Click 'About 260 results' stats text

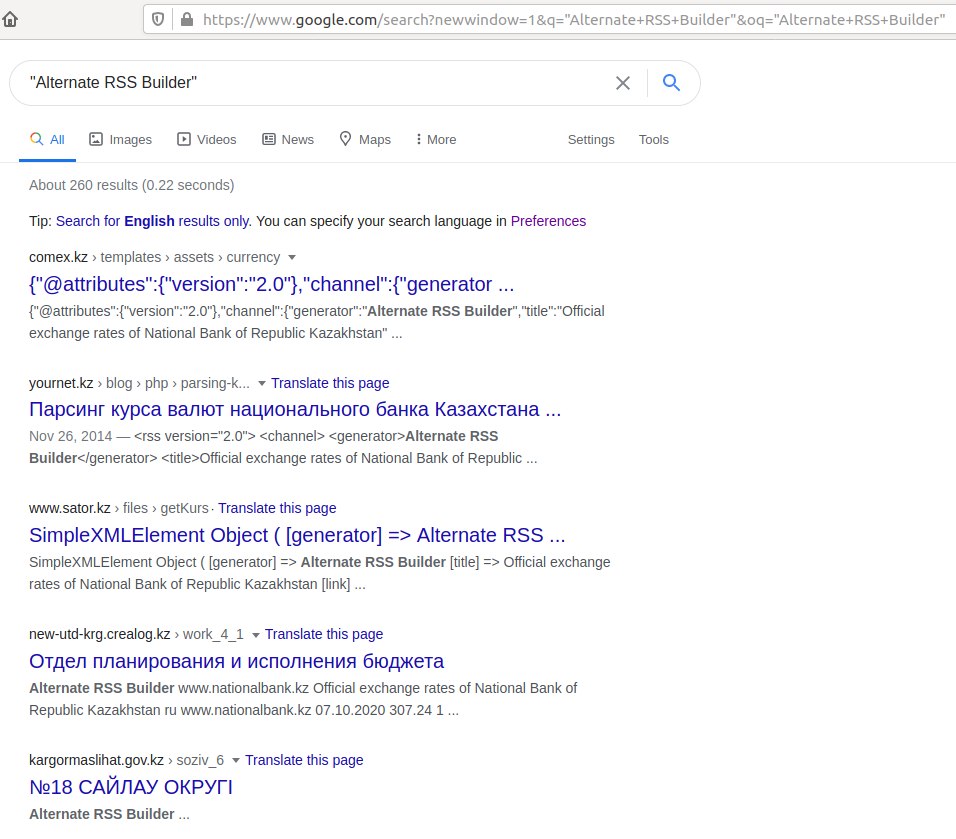pyautogui.click(x=132, y=185)
